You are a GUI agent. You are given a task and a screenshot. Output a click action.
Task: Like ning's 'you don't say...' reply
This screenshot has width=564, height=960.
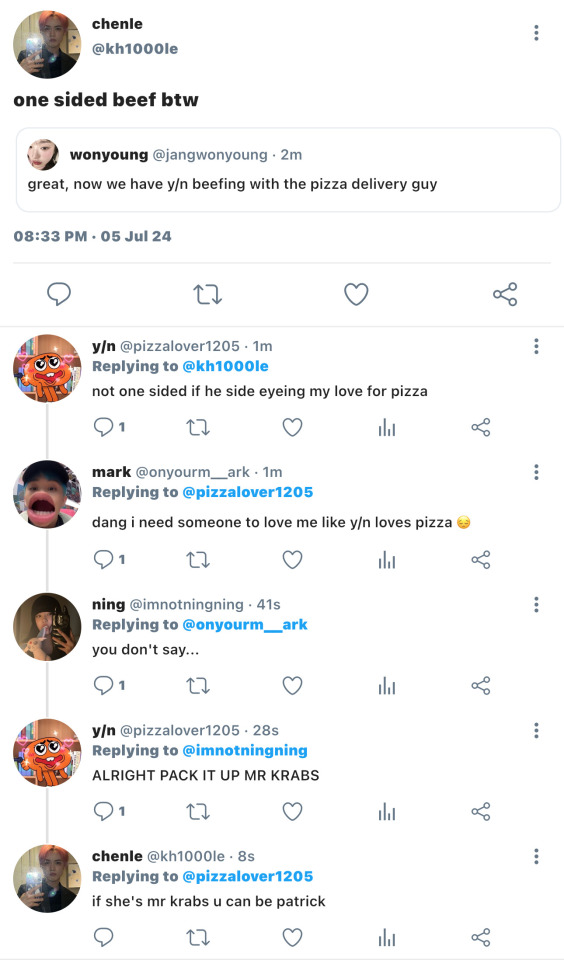(292, 686)
